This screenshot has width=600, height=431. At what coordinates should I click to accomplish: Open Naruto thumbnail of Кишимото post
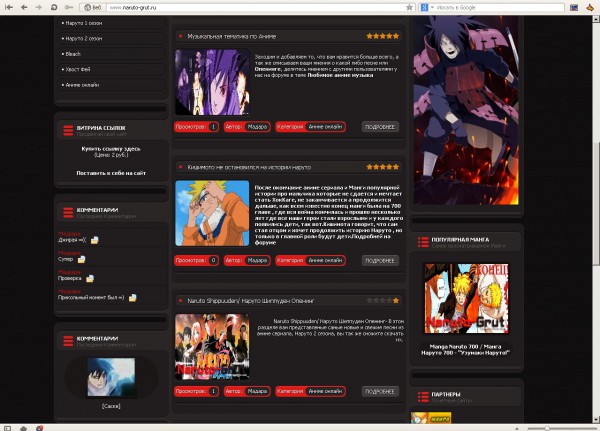[x=212, y=213]
